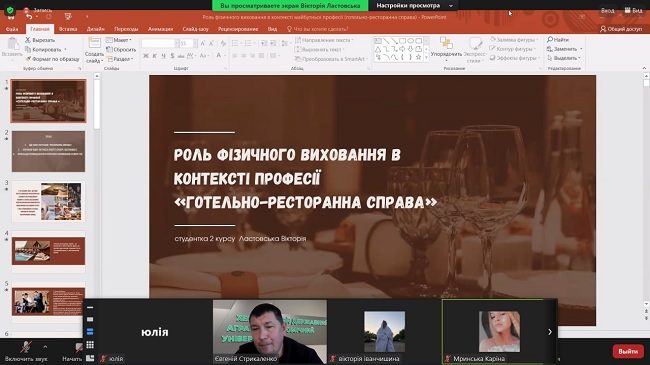Viewport: 650px width, 365px height.
Task: Click the increase indent icon
Action: tap(273, 43)
